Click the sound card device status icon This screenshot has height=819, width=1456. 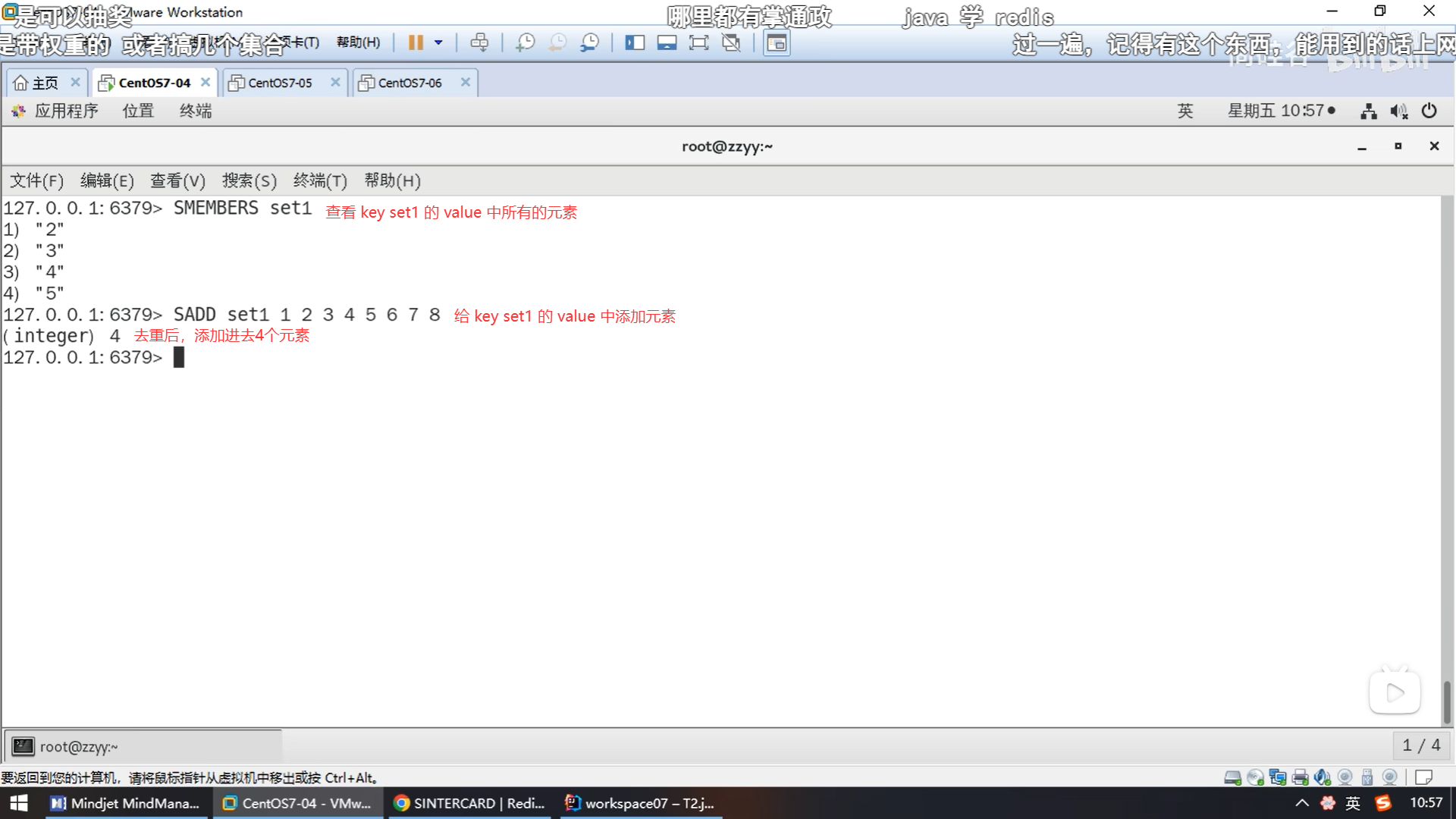pos(1323,777)
